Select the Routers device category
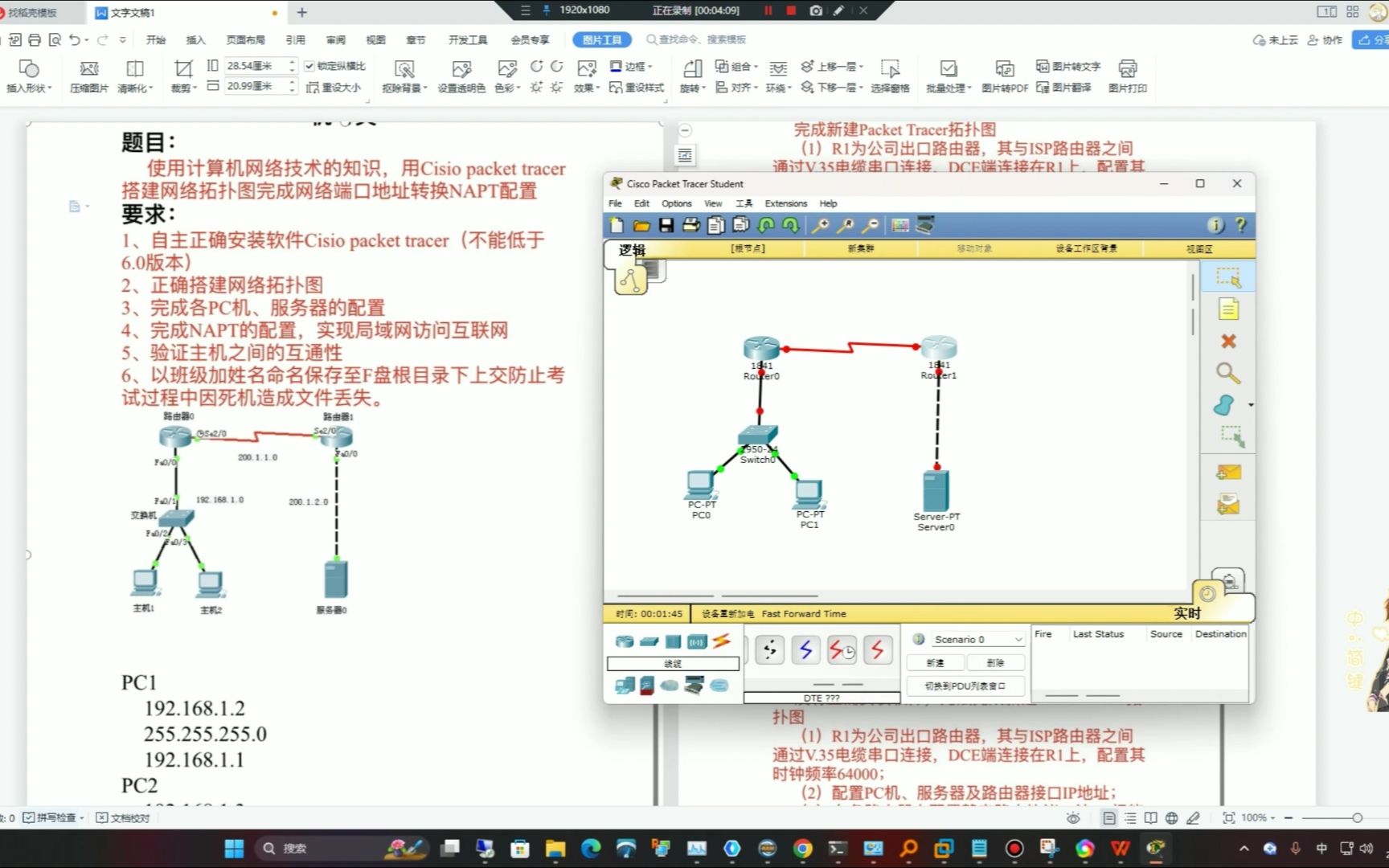The height and width of the screenshot is (868, 1389). 625,641
